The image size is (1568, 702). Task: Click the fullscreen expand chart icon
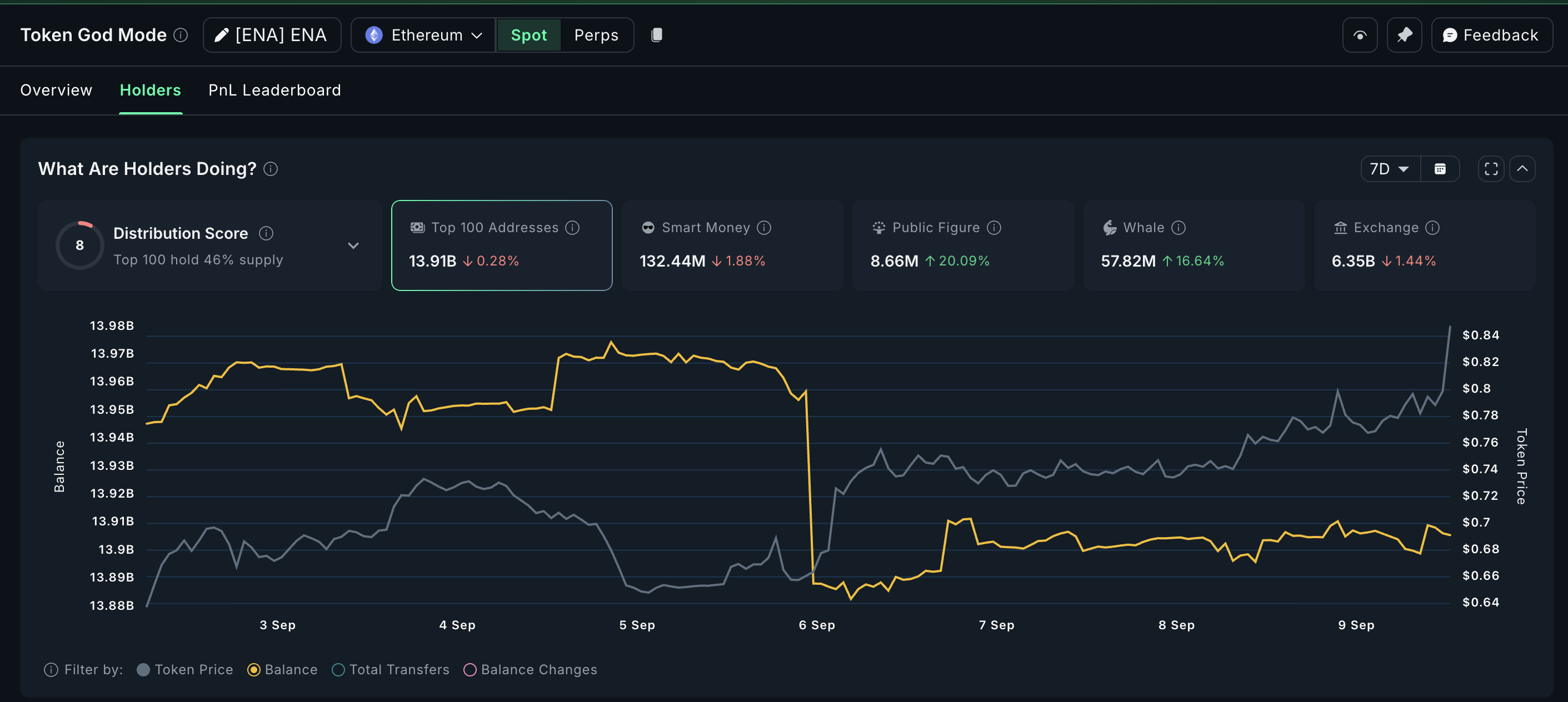(1491, 168)
